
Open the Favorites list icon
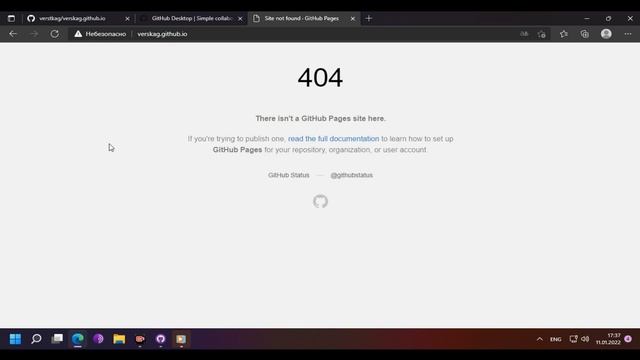(x=564, y=34)
